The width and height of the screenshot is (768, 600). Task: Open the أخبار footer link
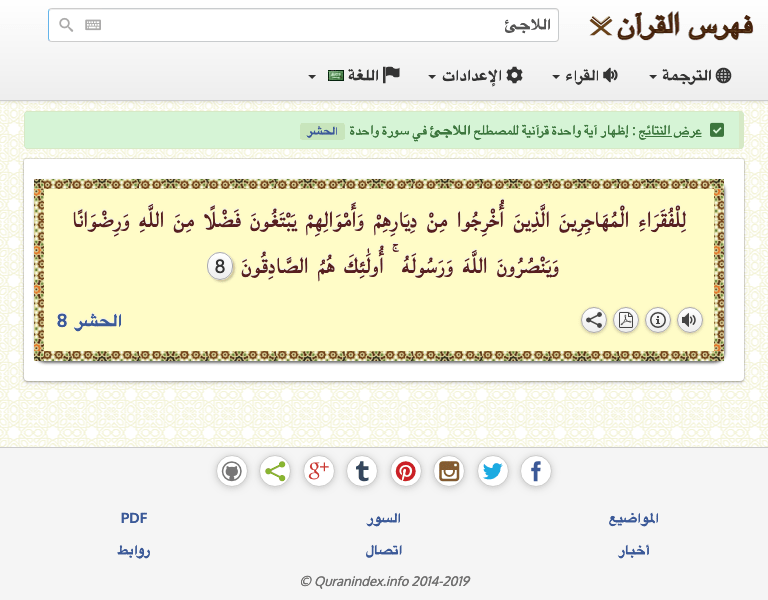(633, 551)
